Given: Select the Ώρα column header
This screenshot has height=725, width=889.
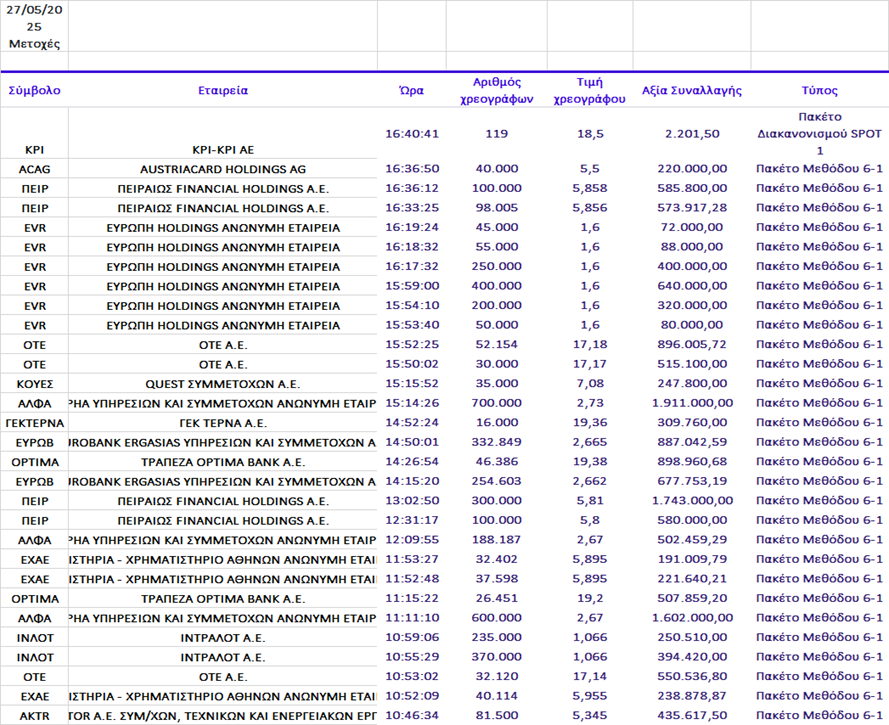Looking at the screenshot, I should point(411,90).
